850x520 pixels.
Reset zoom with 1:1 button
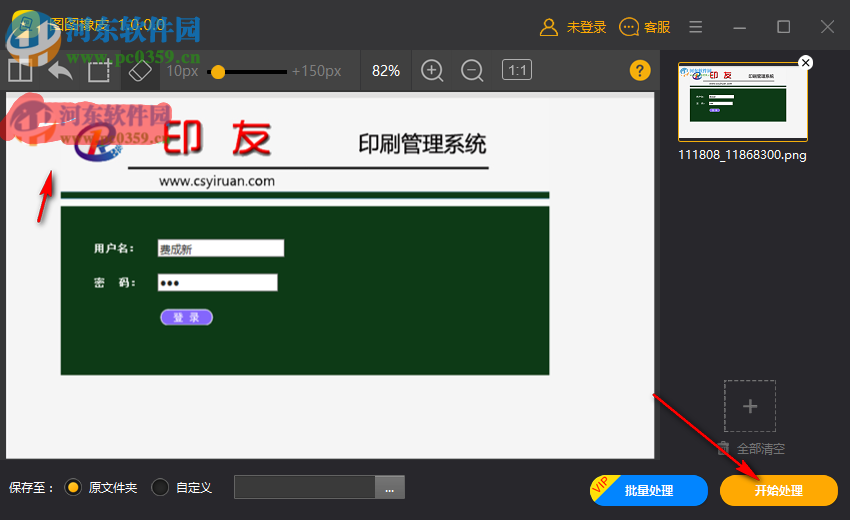517,70
